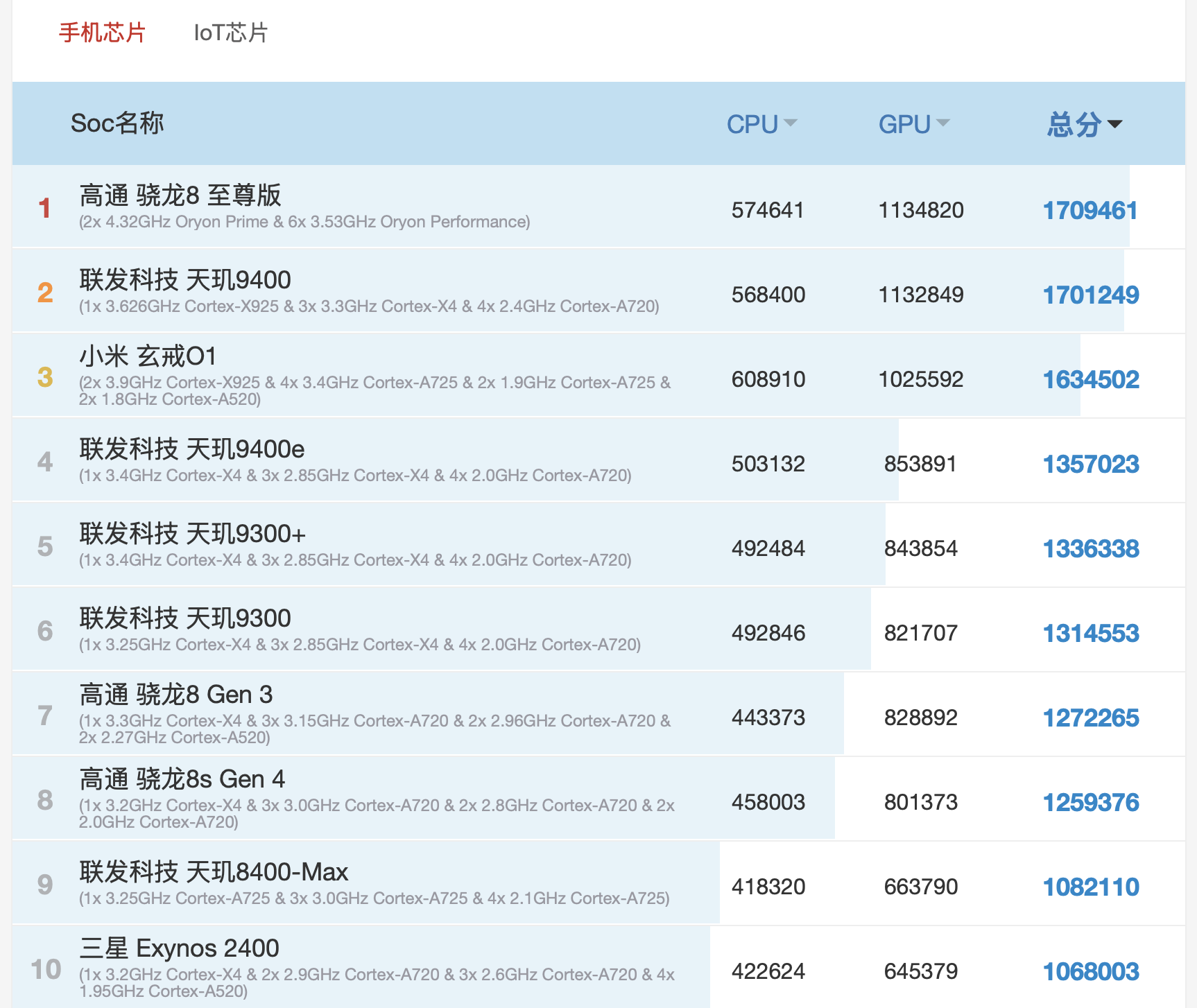1197x1008 pixels.
Task: Select 三星 Exynos 2400 chip name
Action: coord(180,948)
